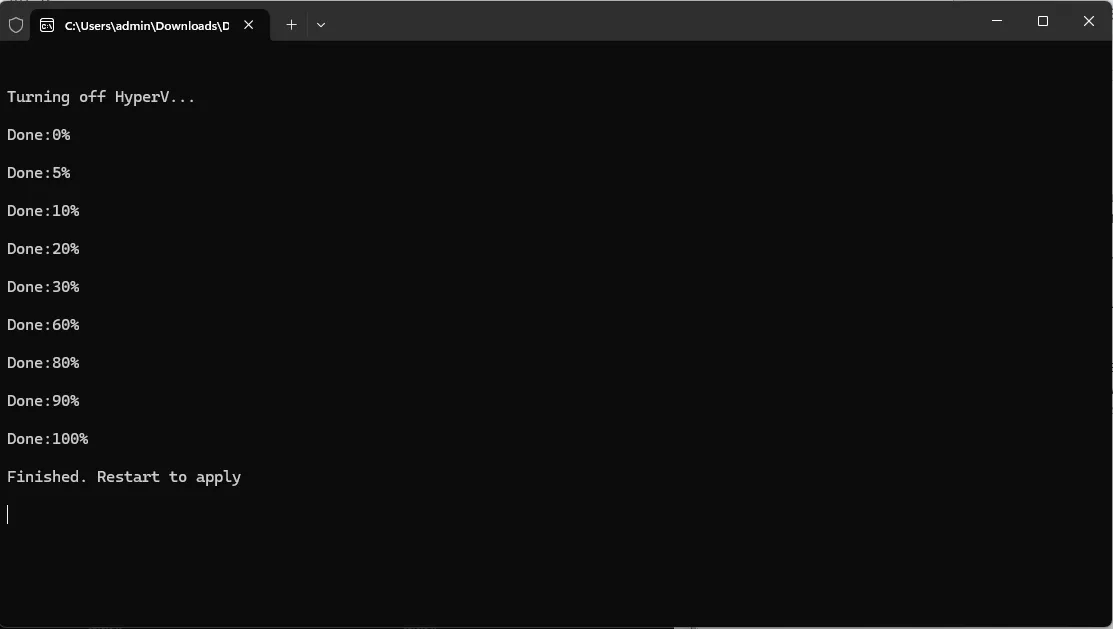Minimize the terminal window
Screen dimensions: 1113x629
(997, 21)
